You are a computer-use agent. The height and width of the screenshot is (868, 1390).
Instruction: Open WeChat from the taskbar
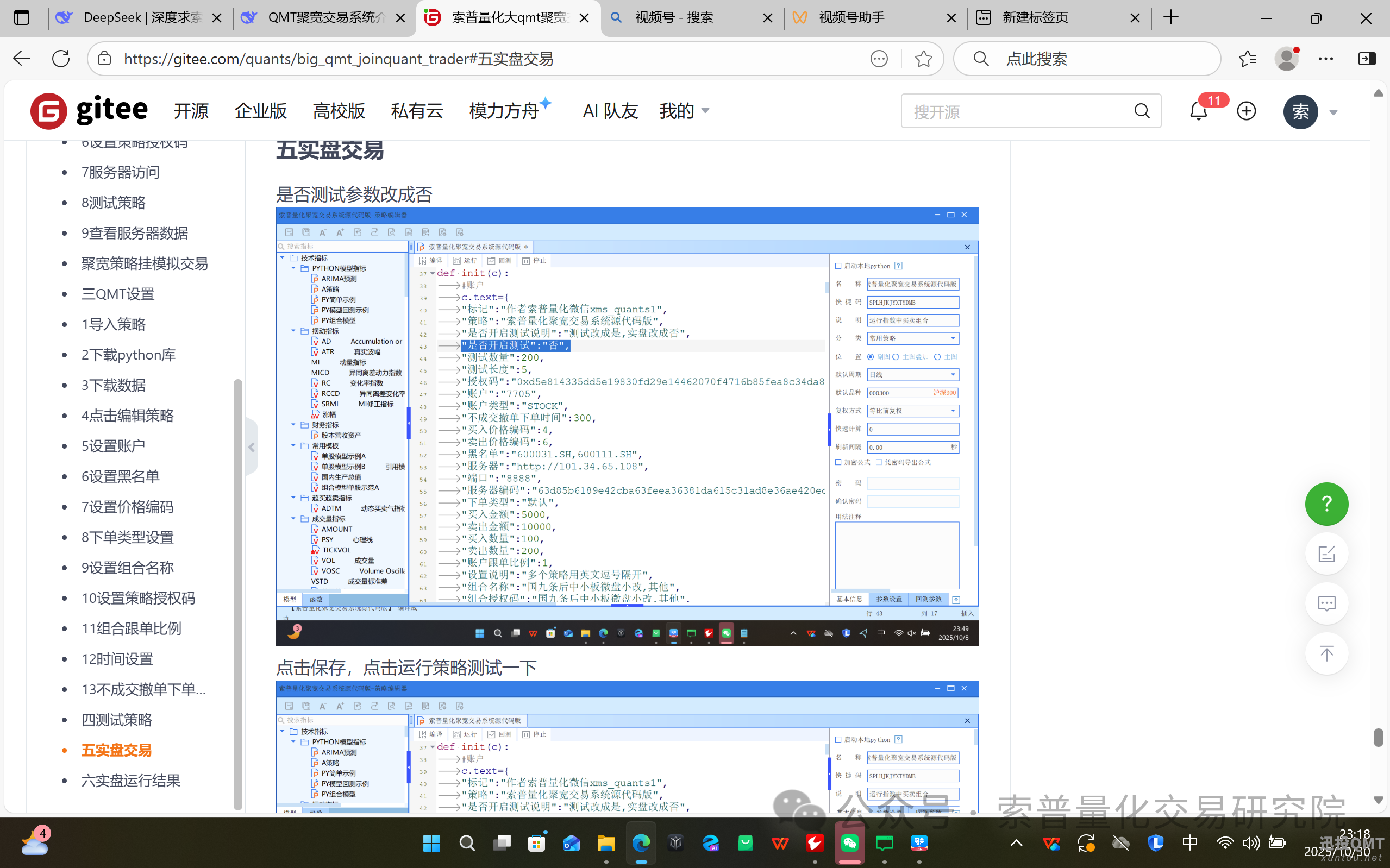[849, 842]
